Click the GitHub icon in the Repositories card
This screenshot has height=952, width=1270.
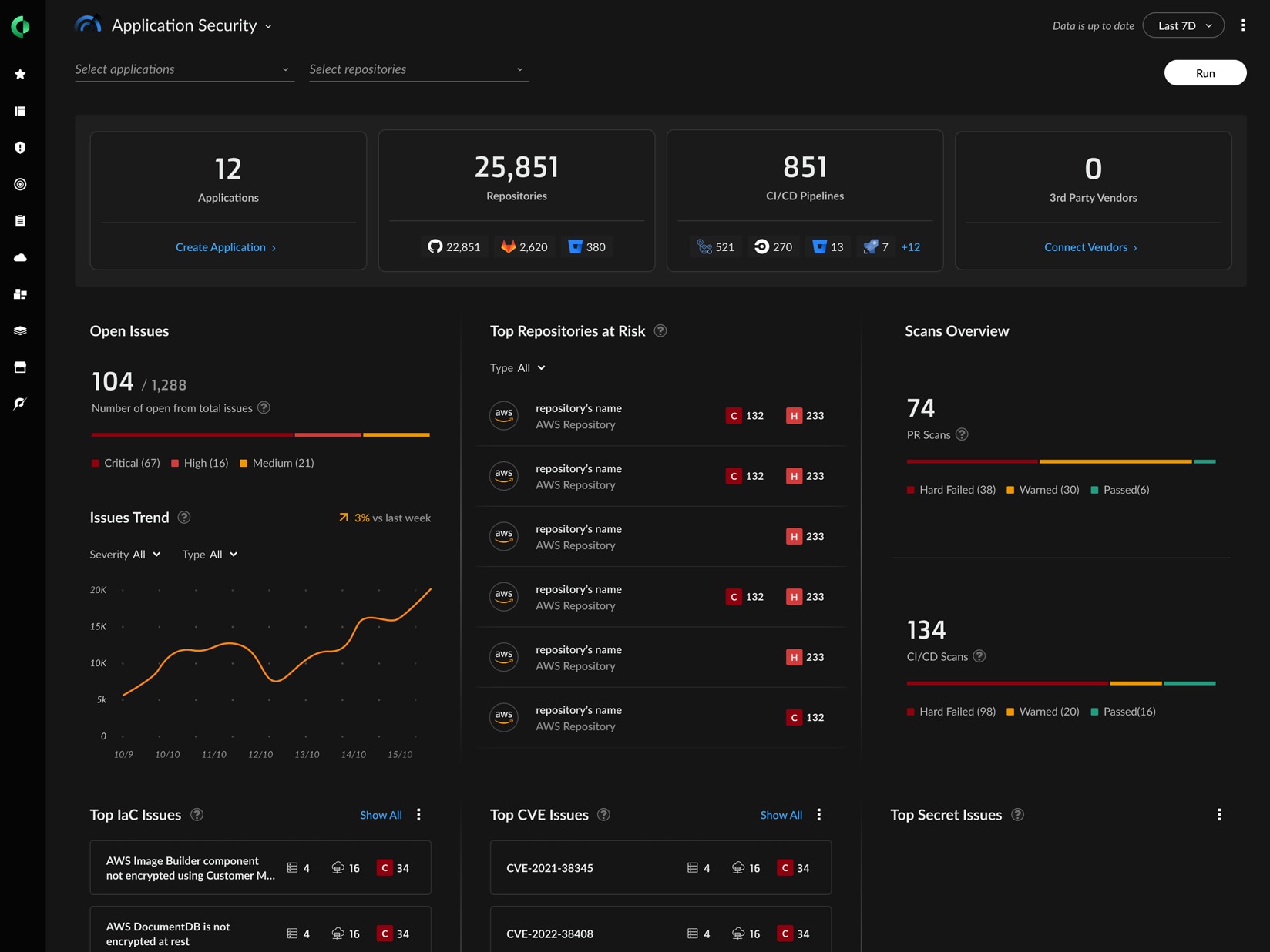click(x=435, y=246)
